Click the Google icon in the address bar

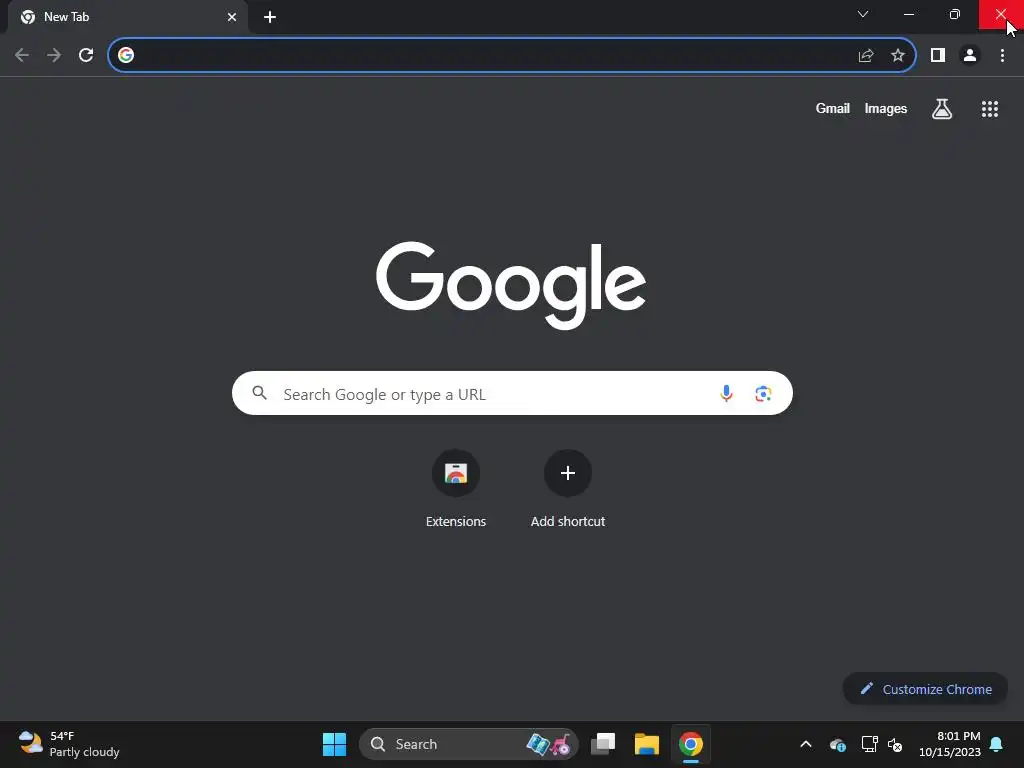[x=126, y=56]
